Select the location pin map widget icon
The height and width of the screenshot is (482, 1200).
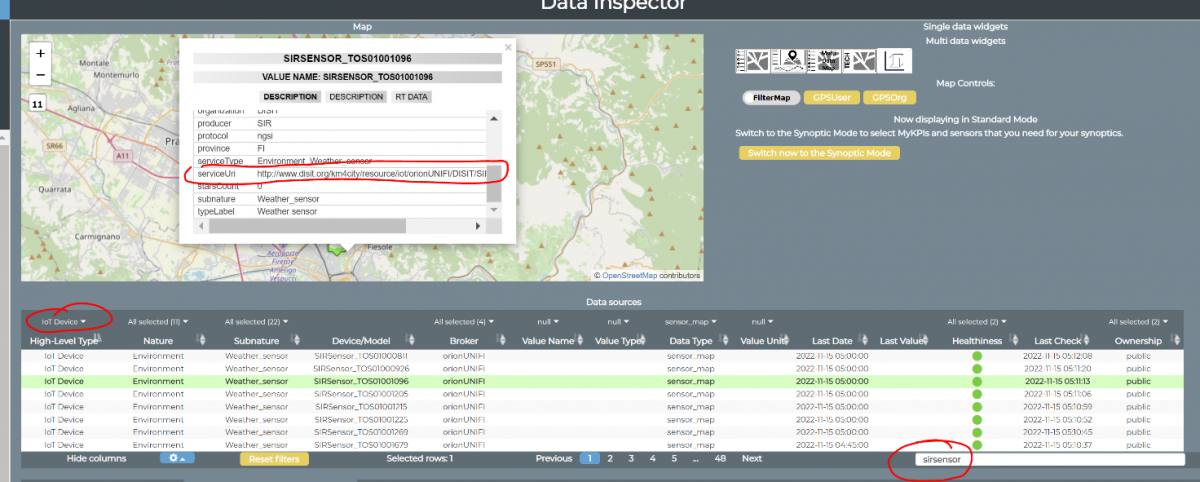click(x=790, y=61)
